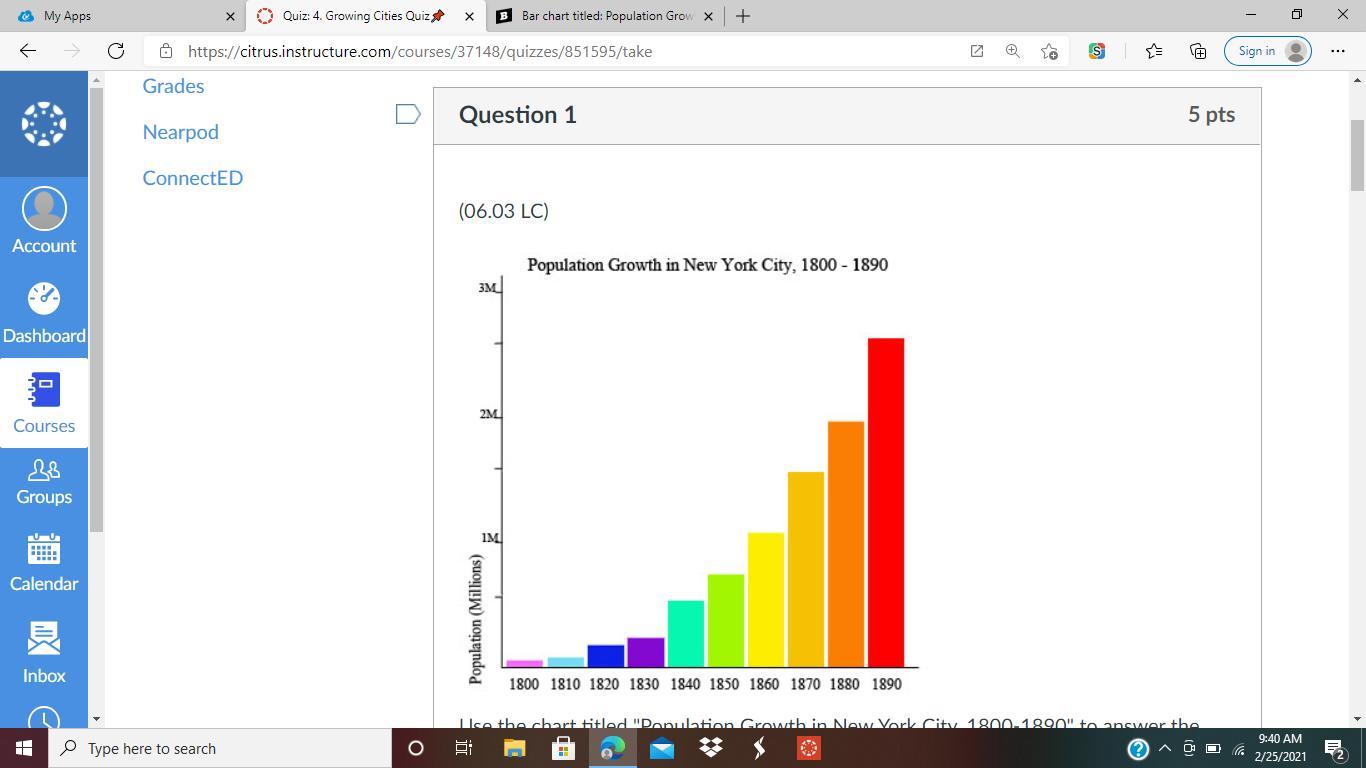Flag Question 1 for review

pyautogui.click(x=408, y=115)
